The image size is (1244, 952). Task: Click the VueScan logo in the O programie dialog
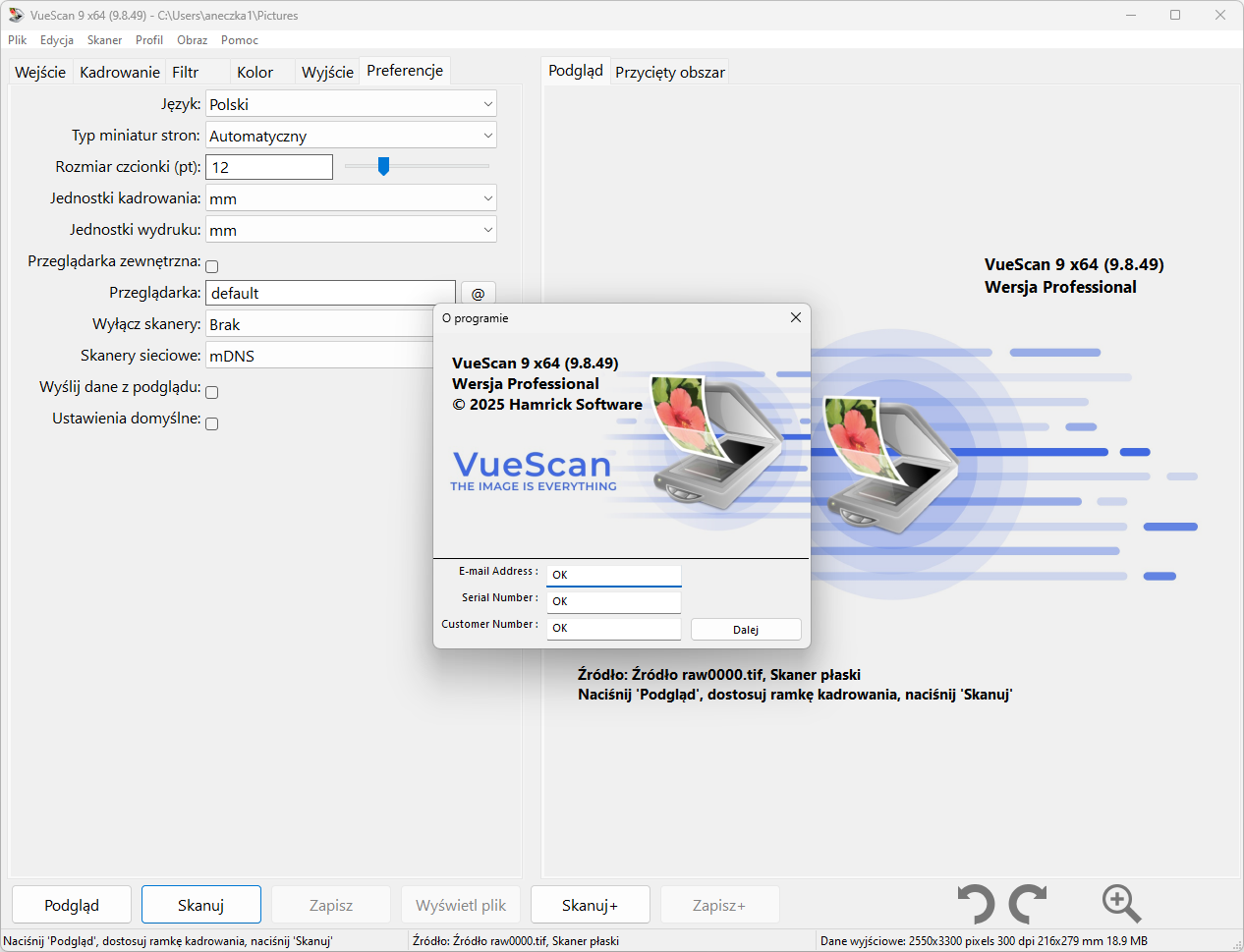coord(533,471)
